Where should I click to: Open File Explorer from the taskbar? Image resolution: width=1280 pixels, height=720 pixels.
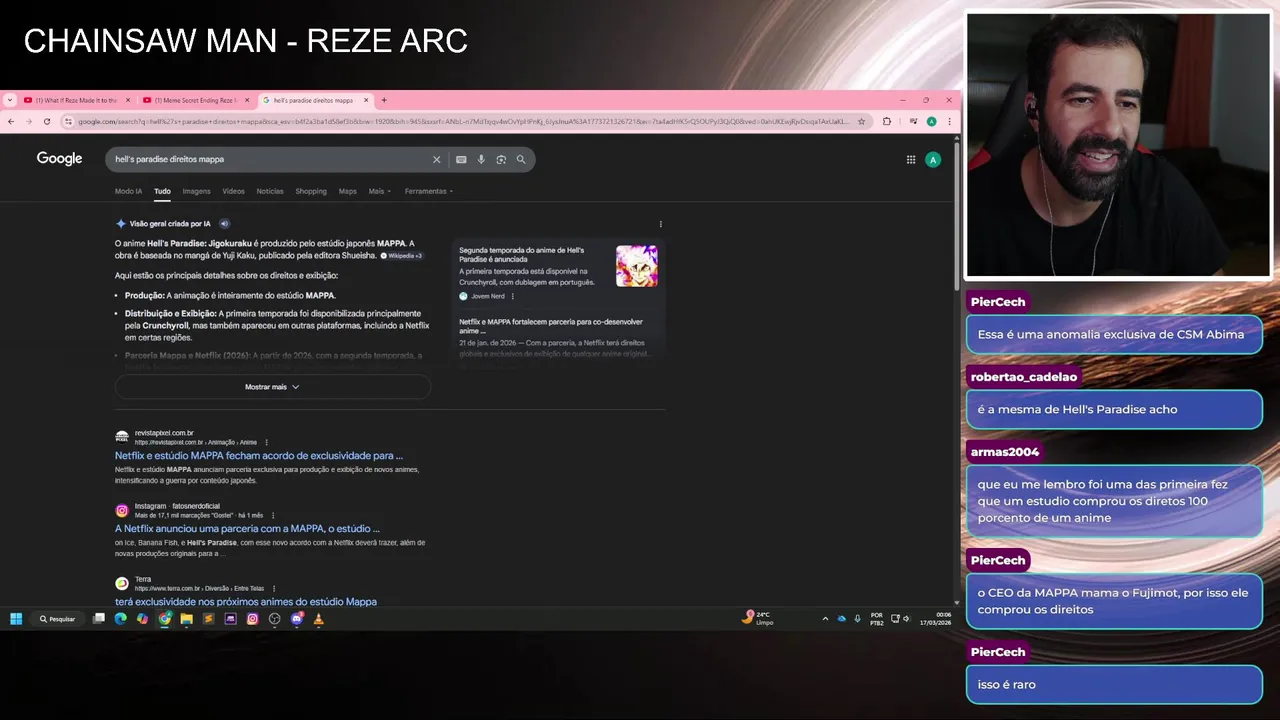(186, 619)
